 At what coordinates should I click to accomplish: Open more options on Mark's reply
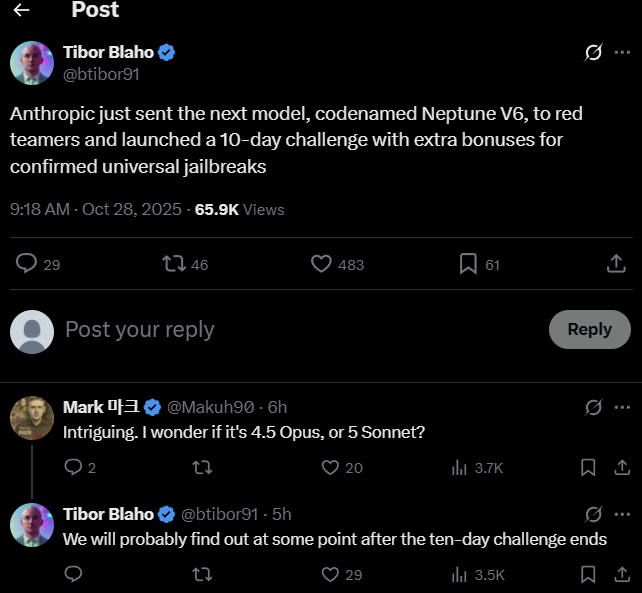(x=622, y=407)
